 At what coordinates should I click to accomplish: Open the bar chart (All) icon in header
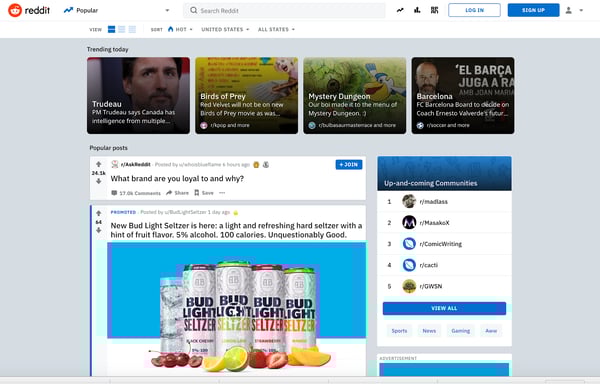[x=417, y=10]
